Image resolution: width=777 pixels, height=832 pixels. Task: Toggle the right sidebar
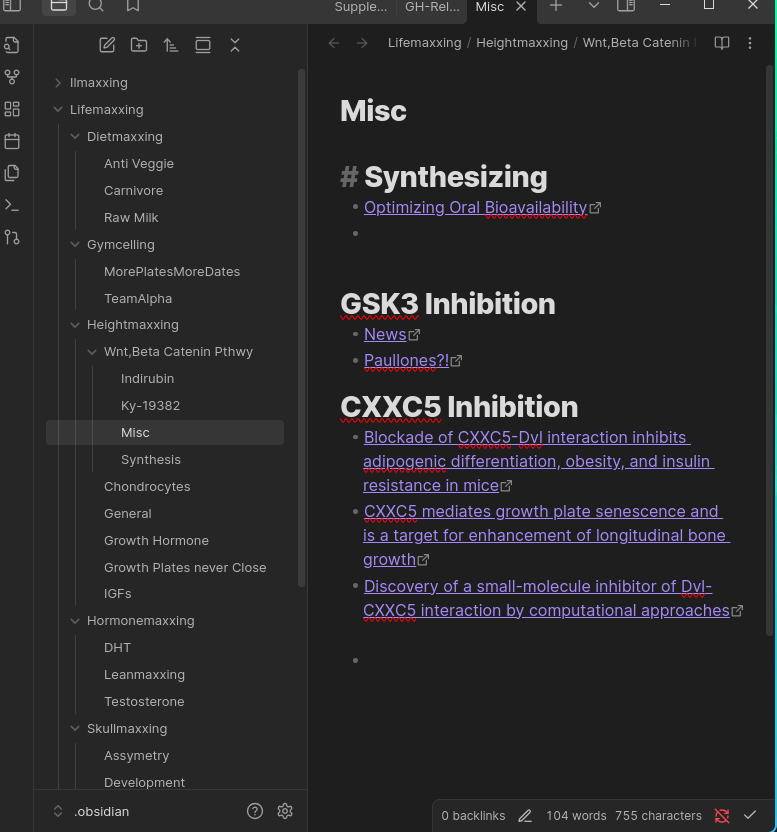coord(626,6)
